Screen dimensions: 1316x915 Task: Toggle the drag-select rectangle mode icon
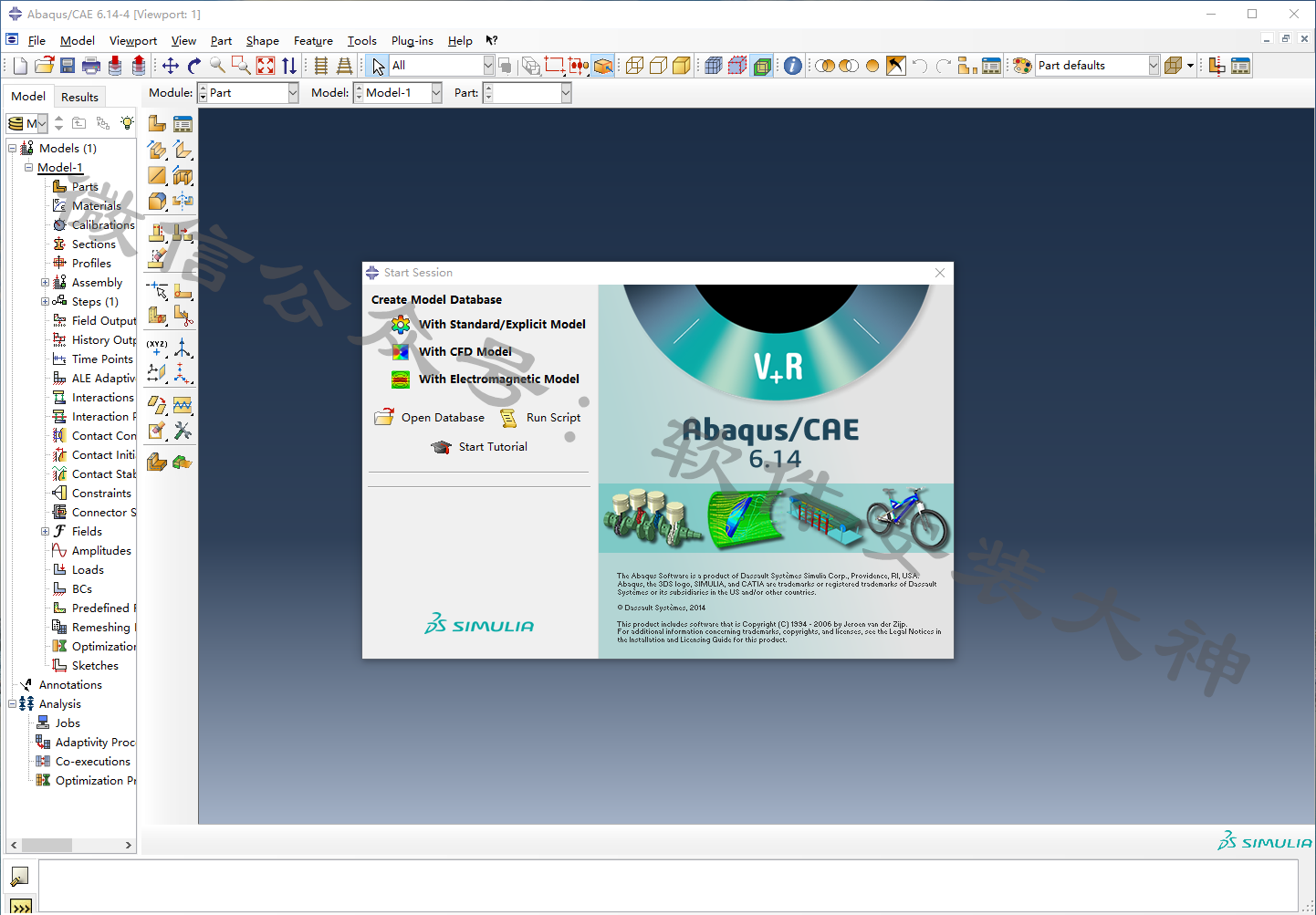555,66
